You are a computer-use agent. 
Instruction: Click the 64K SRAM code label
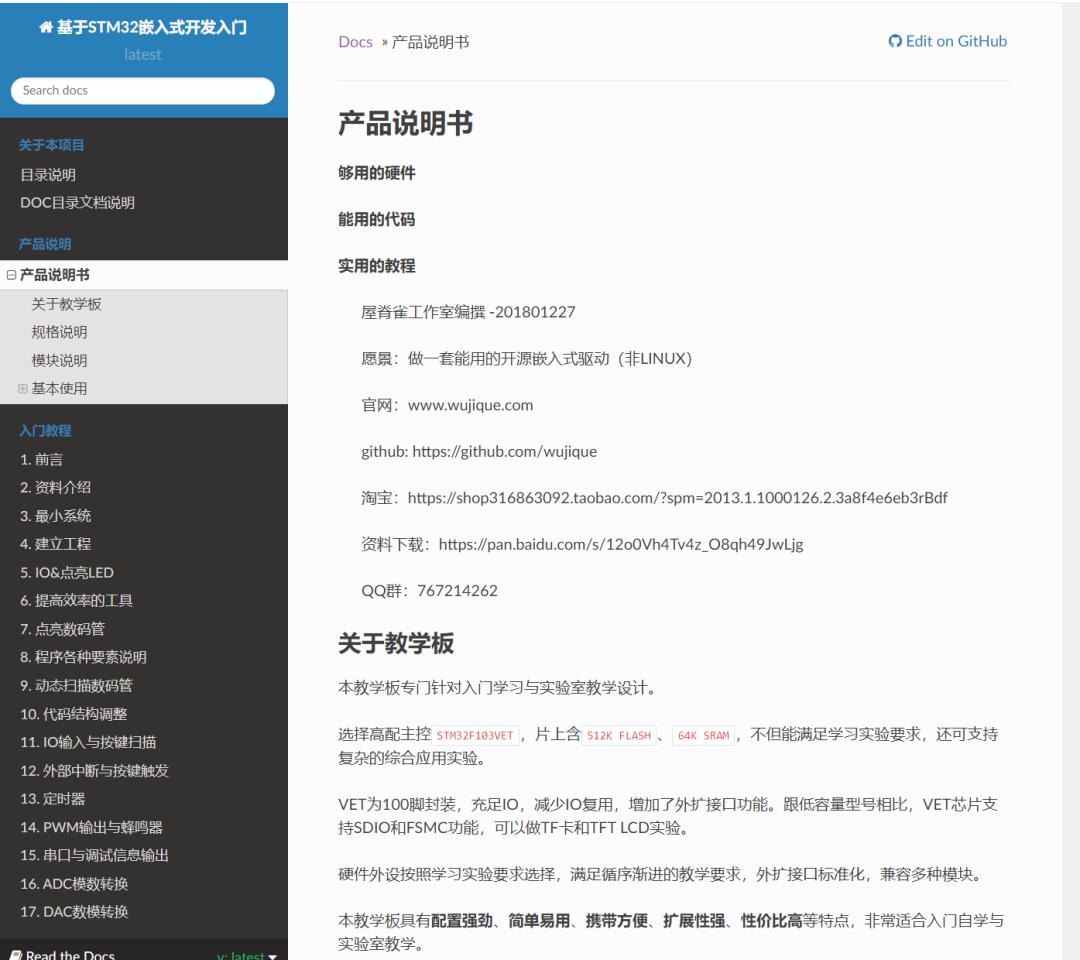pos(703,735)
